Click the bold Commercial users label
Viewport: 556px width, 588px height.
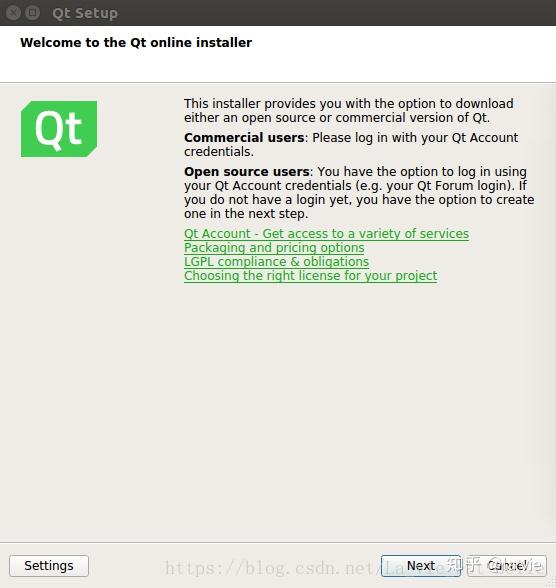pyautogui.click(x=244, y=138)
